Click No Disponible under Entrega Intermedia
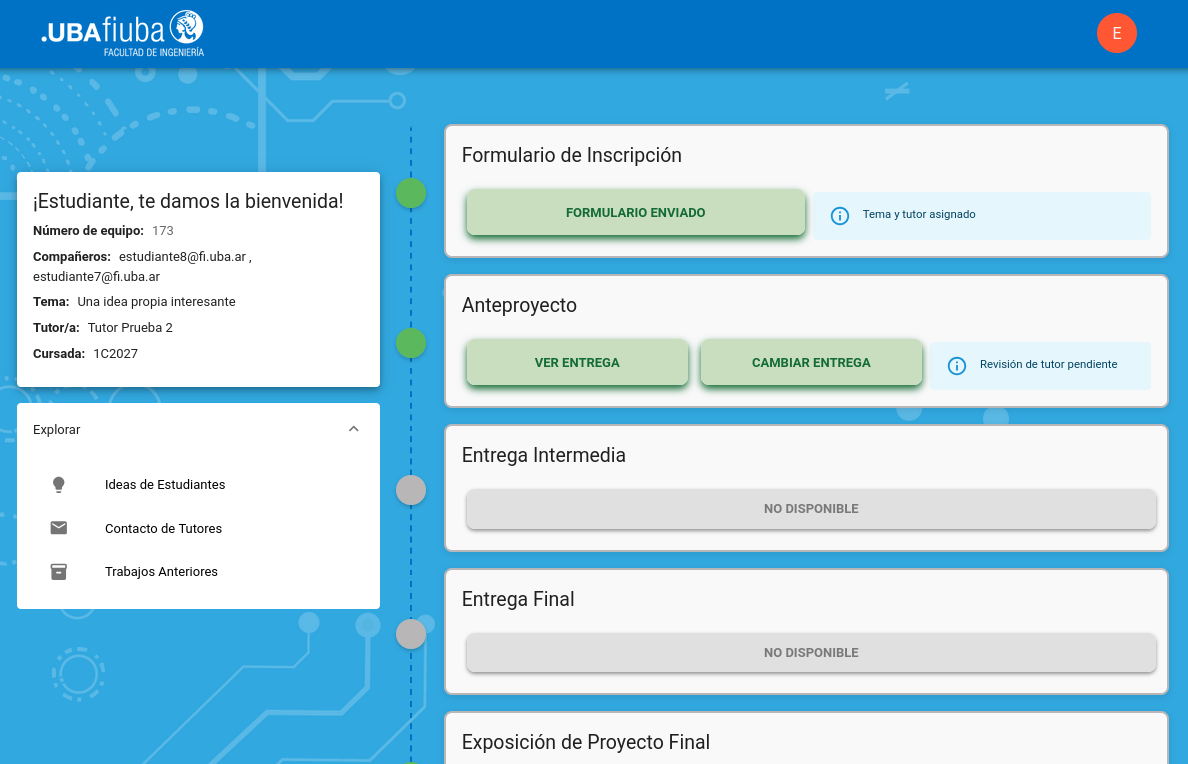The width and height of the screenshot is (1188, 764). pyautogui.click(x=811, y=509)
